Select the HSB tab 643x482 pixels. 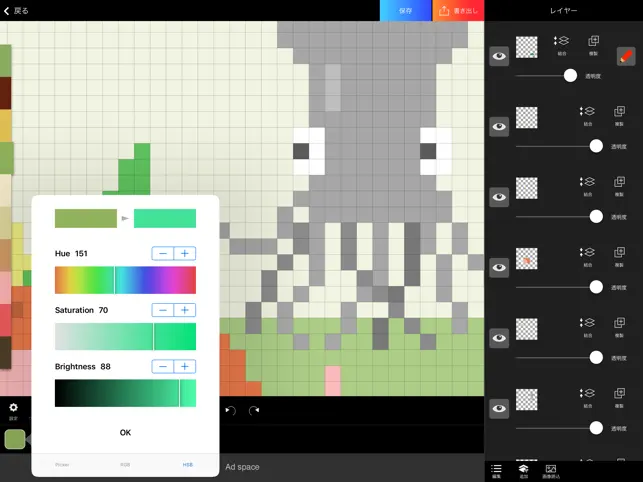click(188, 465)
